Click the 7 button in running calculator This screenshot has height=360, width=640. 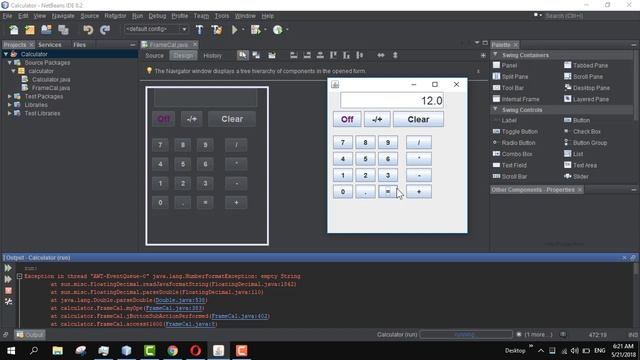tap(343, 142)
